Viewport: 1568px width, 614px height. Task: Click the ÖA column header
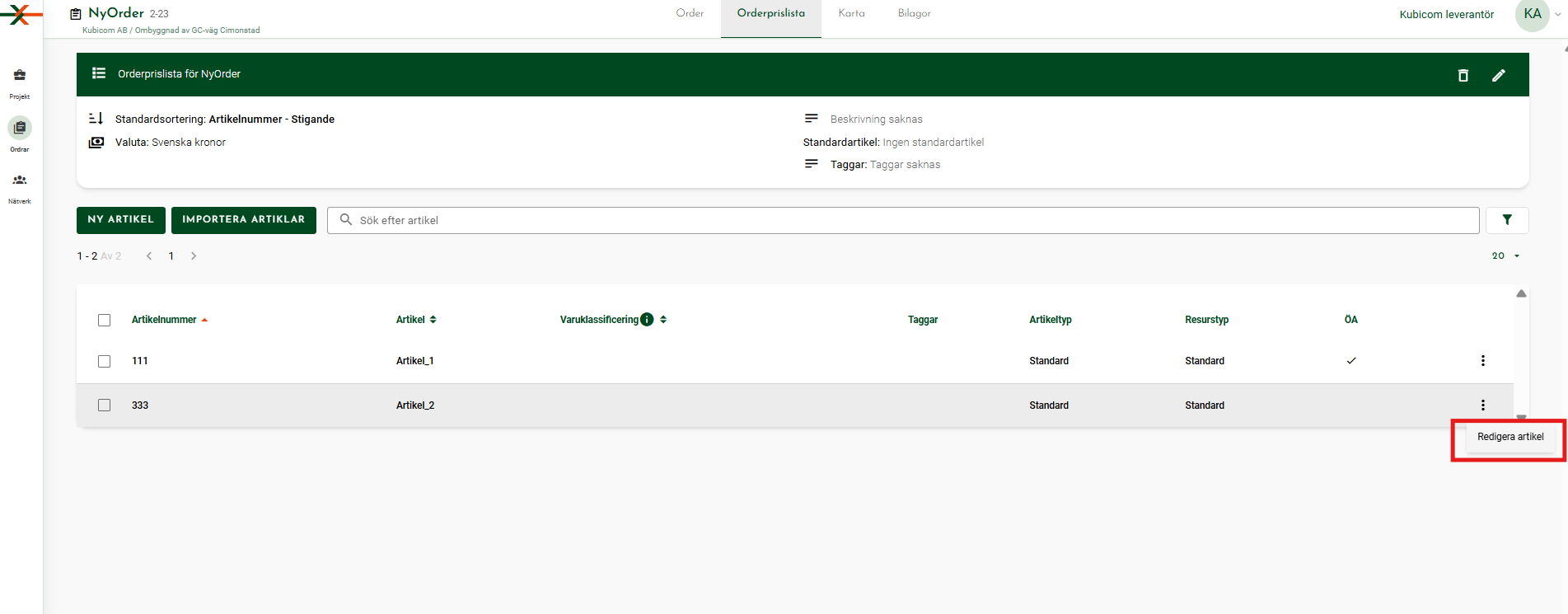[1351, 320]
